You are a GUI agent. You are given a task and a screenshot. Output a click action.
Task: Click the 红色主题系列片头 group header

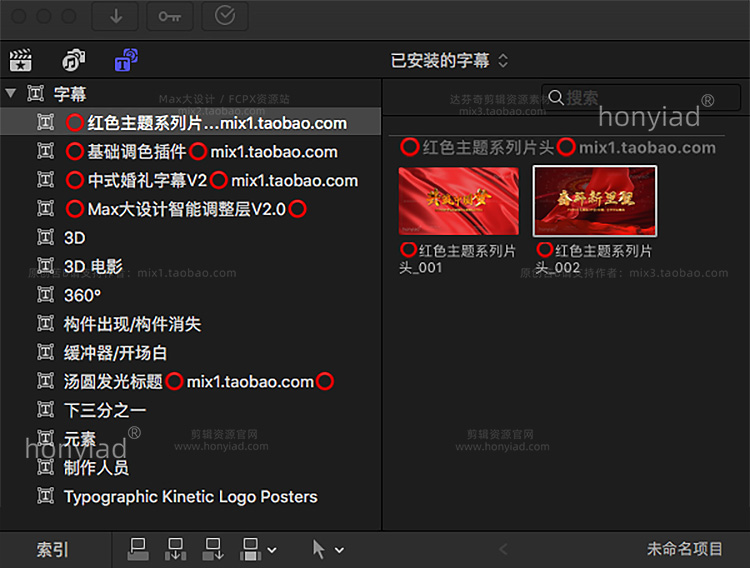[x=558, y=147]
